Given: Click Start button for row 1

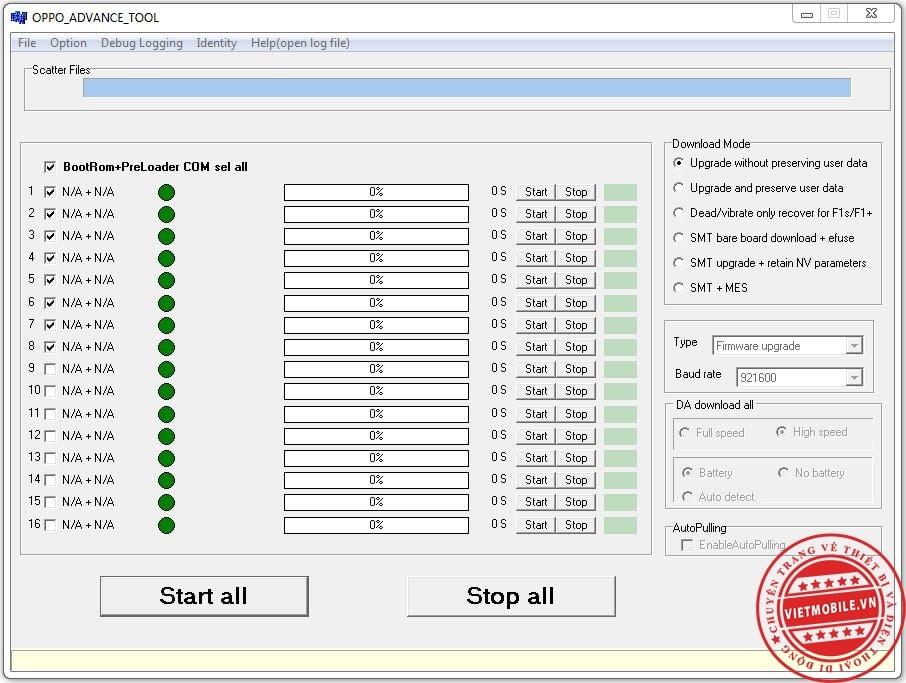Looking at the screenshot, I should (x=536, y=192).
